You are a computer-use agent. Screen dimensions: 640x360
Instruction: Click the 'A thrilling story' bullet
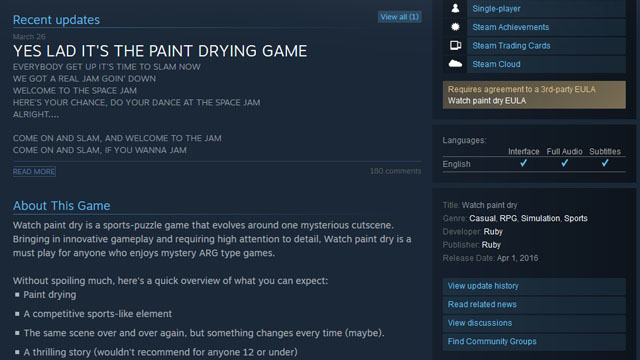(160, 352)
